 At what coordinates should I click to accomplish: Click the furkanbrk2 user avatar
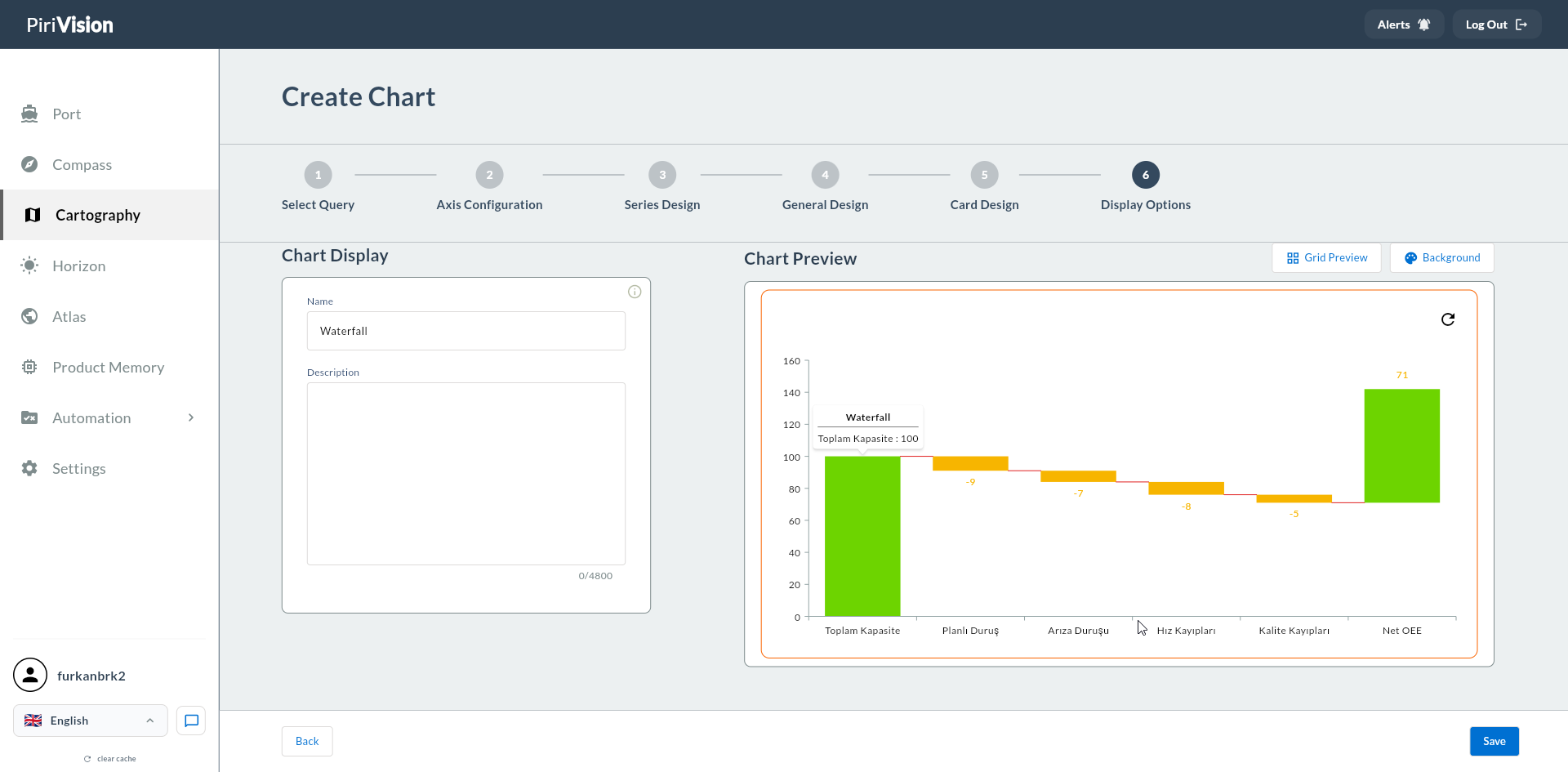(30, 675)
